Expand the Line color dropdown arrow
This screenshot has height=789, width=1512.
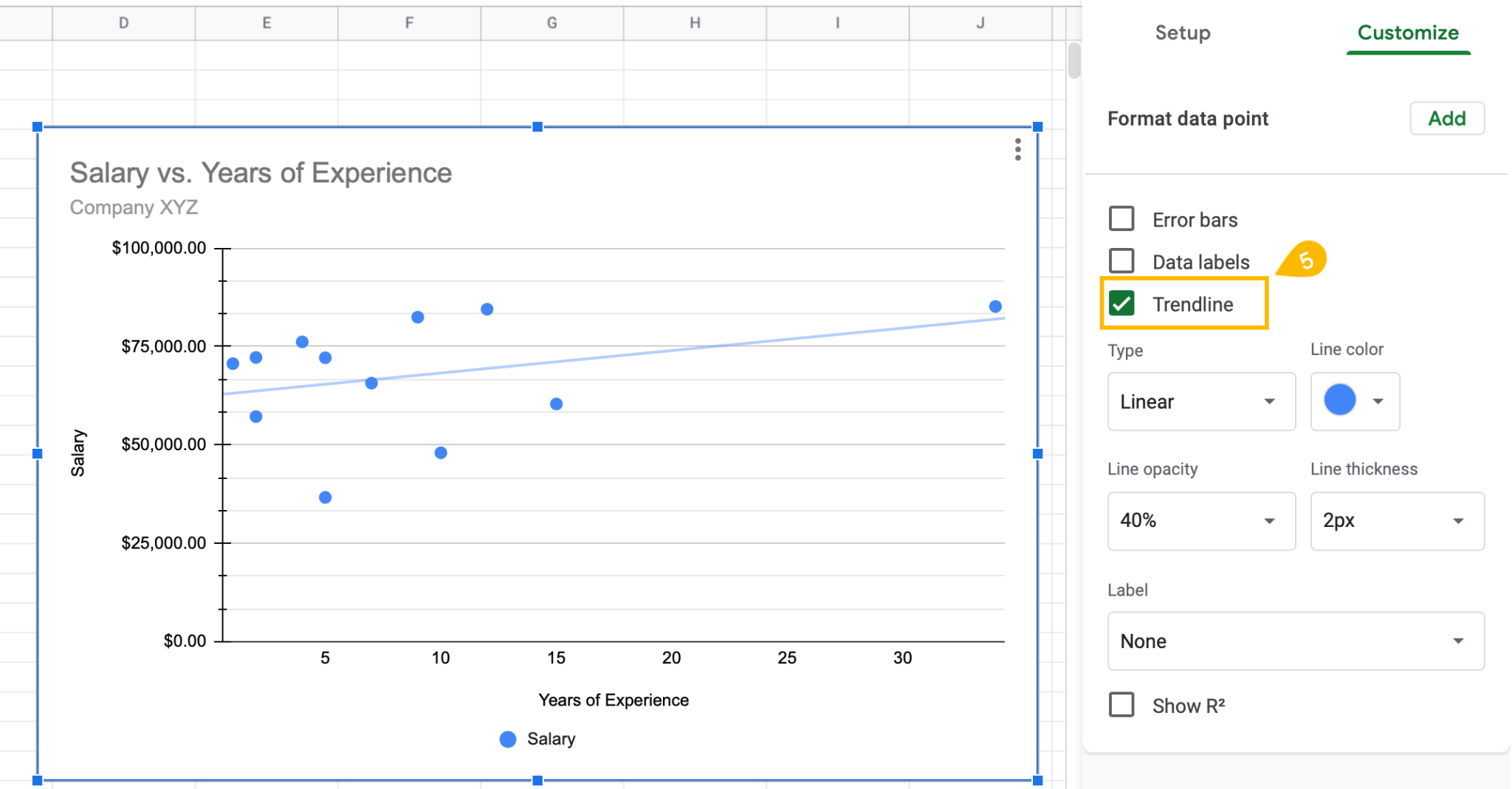(1378, 400)
